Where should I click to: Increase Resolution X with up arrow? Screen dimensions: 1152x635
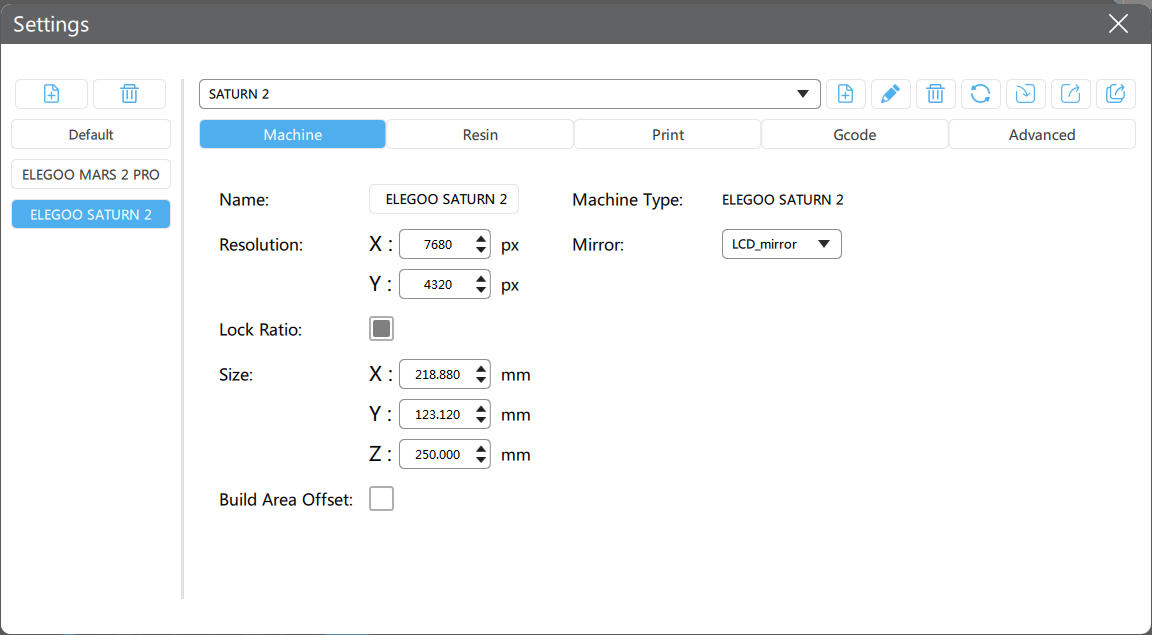[x=481, y=238]
